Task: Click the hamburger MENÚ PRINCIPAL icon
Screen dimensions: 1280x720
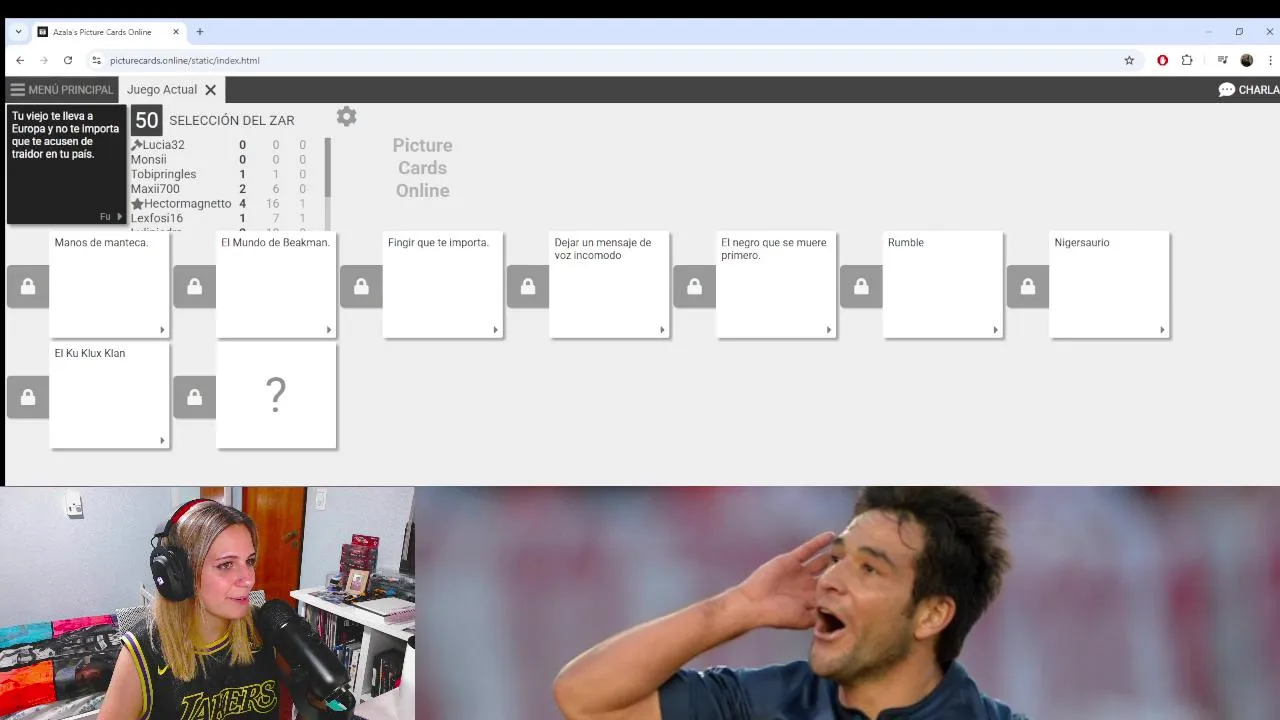Action: [17, 90]
